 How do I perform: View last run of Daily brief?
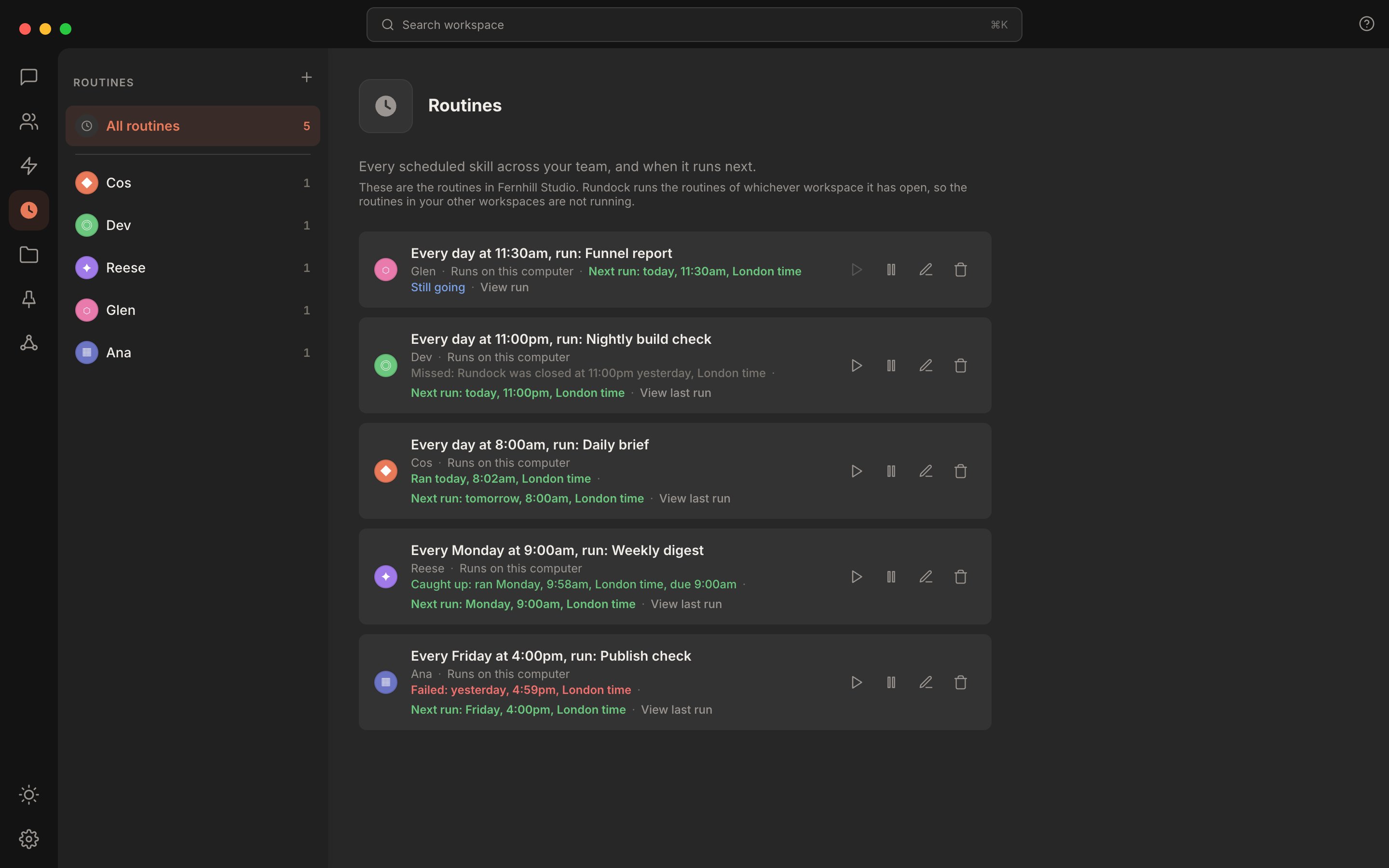coord(694,498)
